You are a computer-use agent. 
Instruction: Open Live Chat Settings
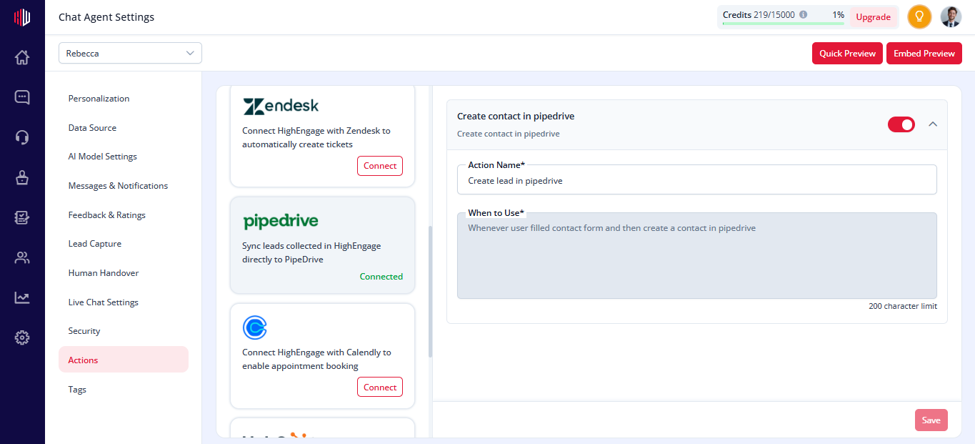[x=103, y=302]
